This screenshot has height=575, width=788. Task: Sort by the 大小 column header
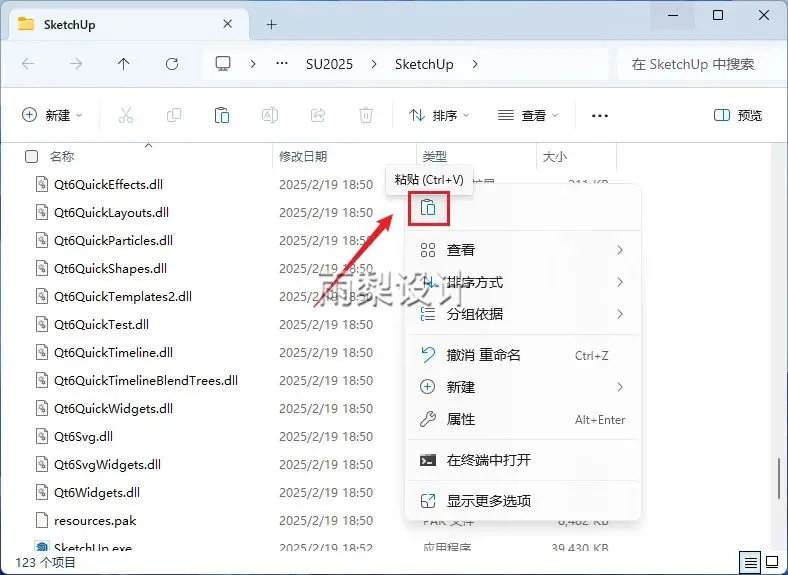[x=555, y=157]
